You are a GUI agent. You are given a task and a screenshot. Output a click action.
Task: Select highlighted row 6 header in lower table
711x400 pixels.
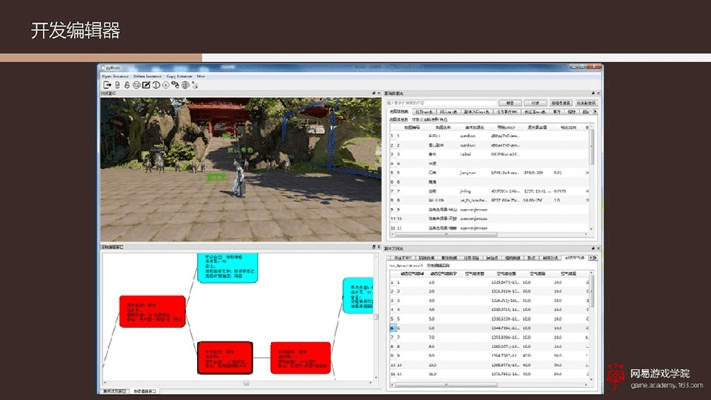[x=393, y=328]
